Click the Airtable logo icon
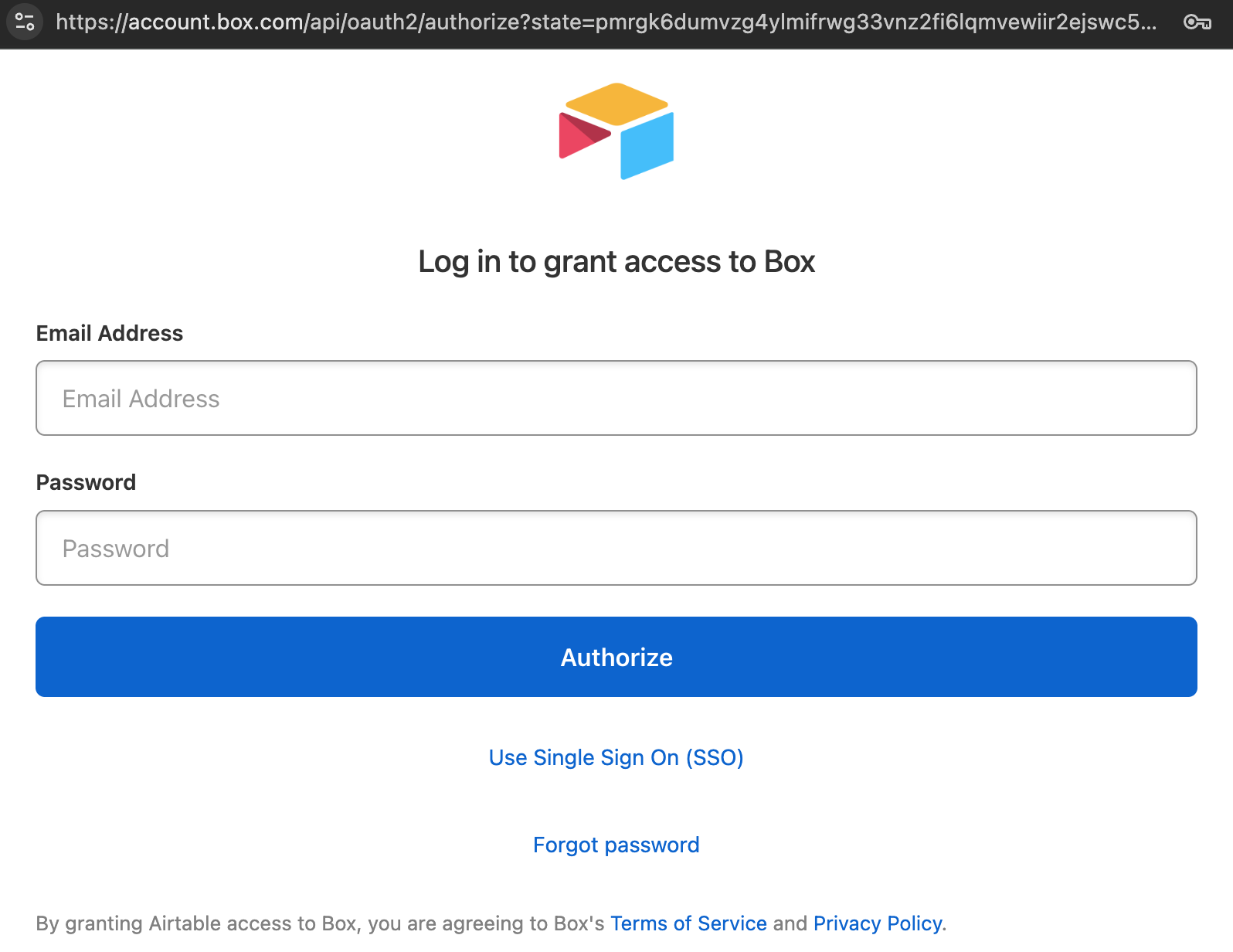This screenshot has width=1233, height=952. tap(616, 131)
